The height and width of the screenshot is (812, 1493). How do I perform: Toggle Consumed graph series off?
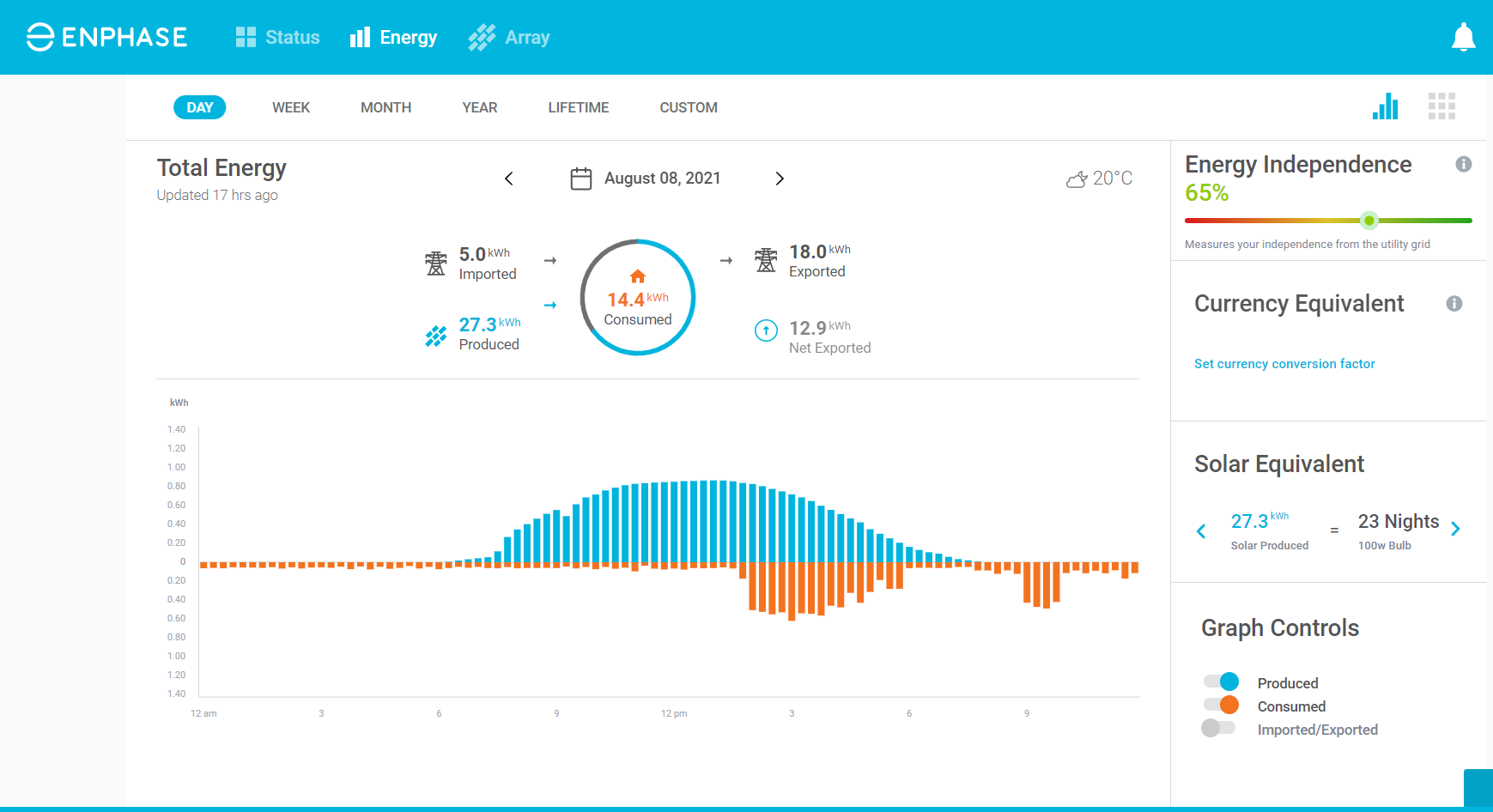1221,705
